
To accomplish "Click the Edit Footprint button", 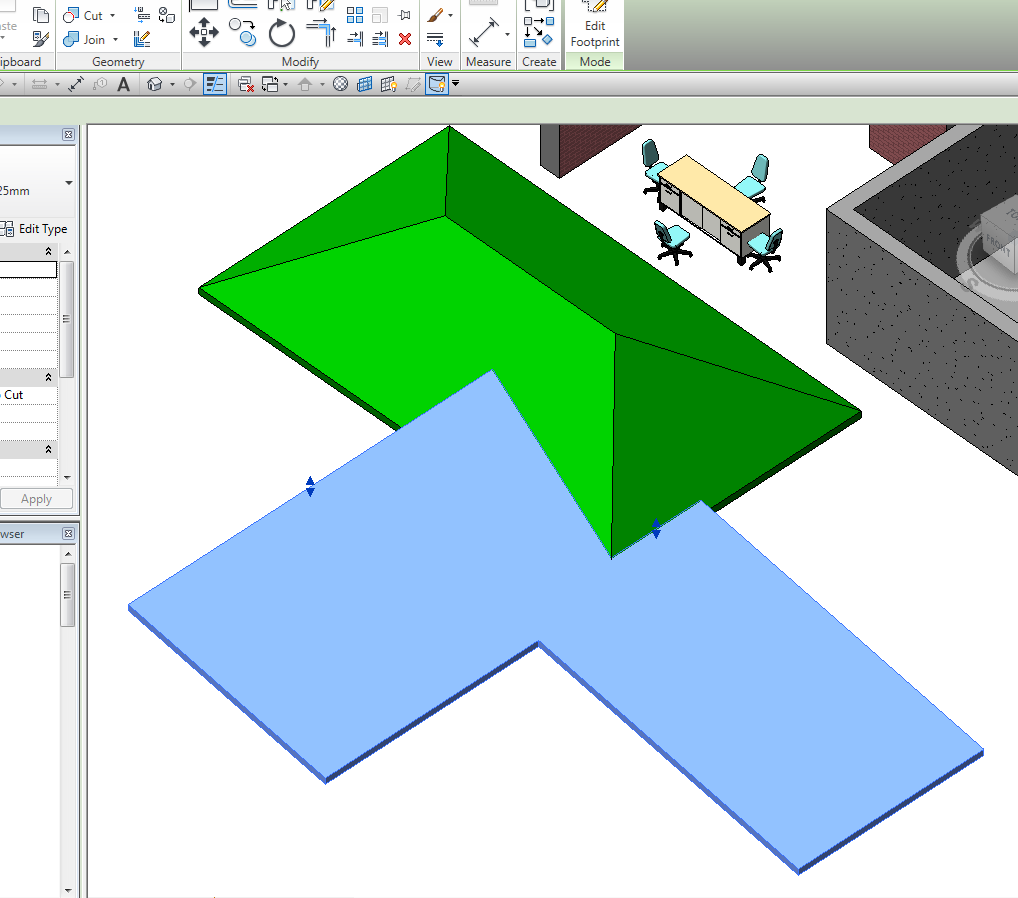I will 595,25.
